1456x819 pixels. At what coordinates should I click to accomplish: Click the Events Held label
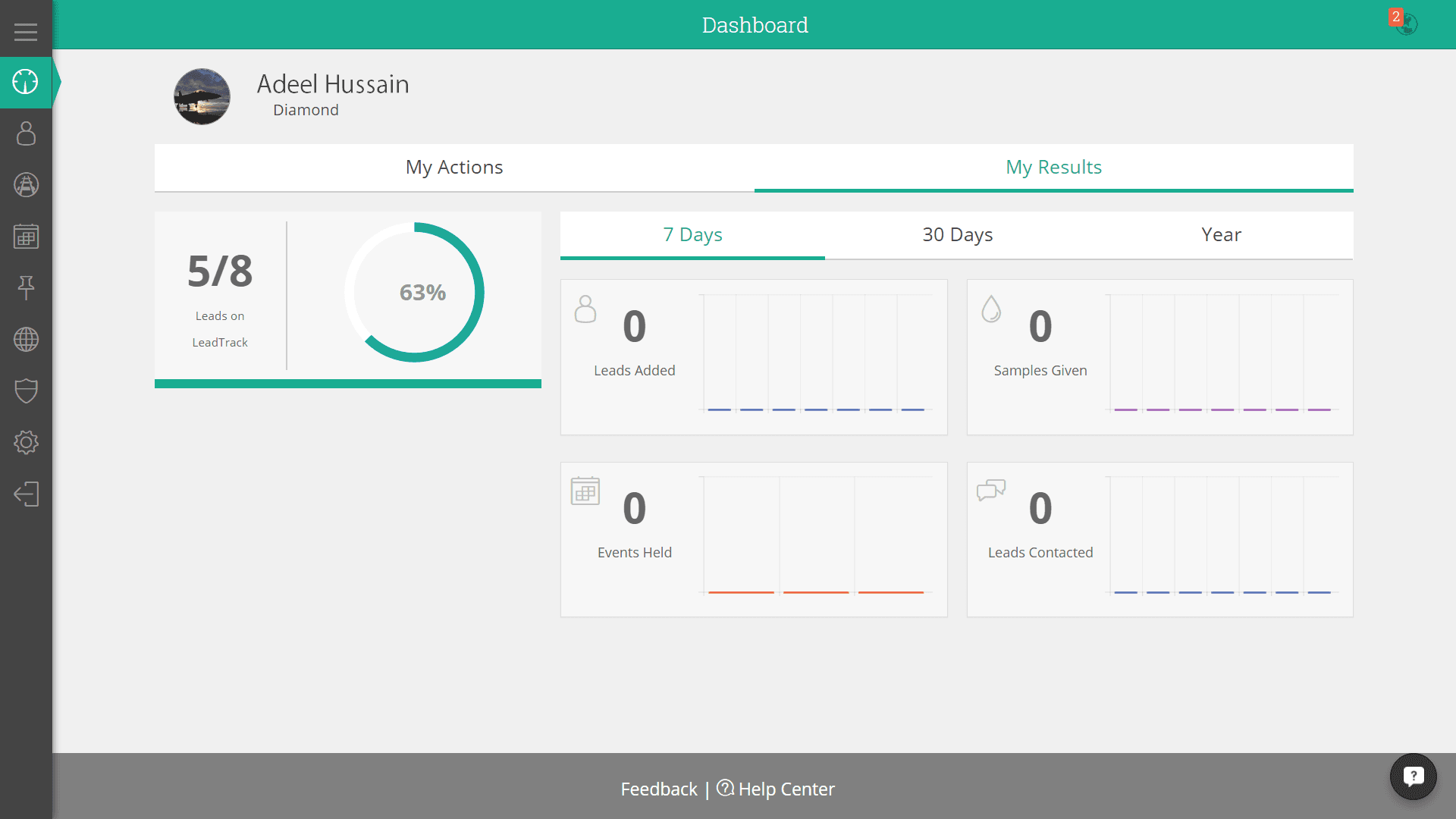(634, 553)
